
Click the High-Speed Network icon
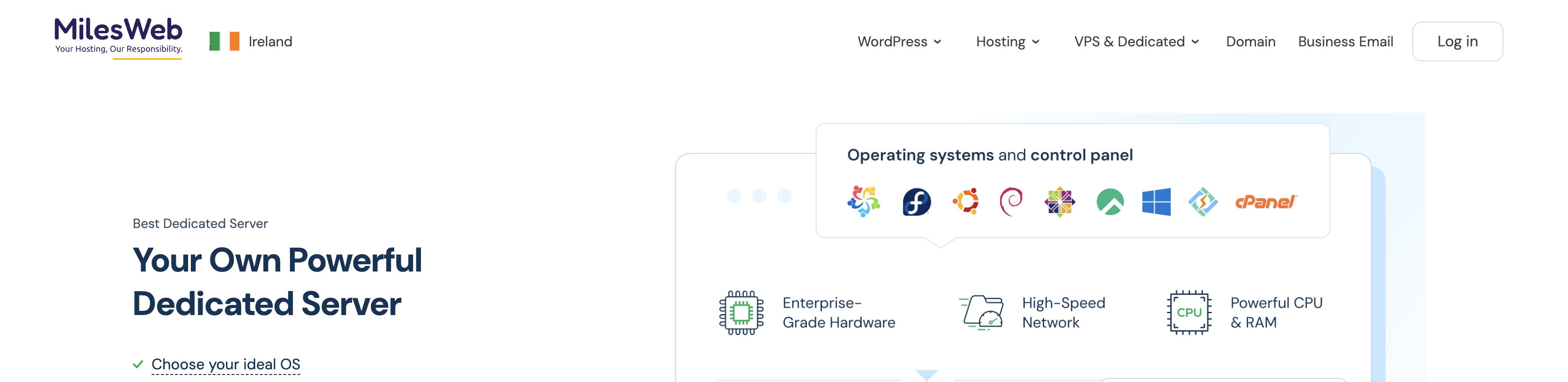pos(981,313)
